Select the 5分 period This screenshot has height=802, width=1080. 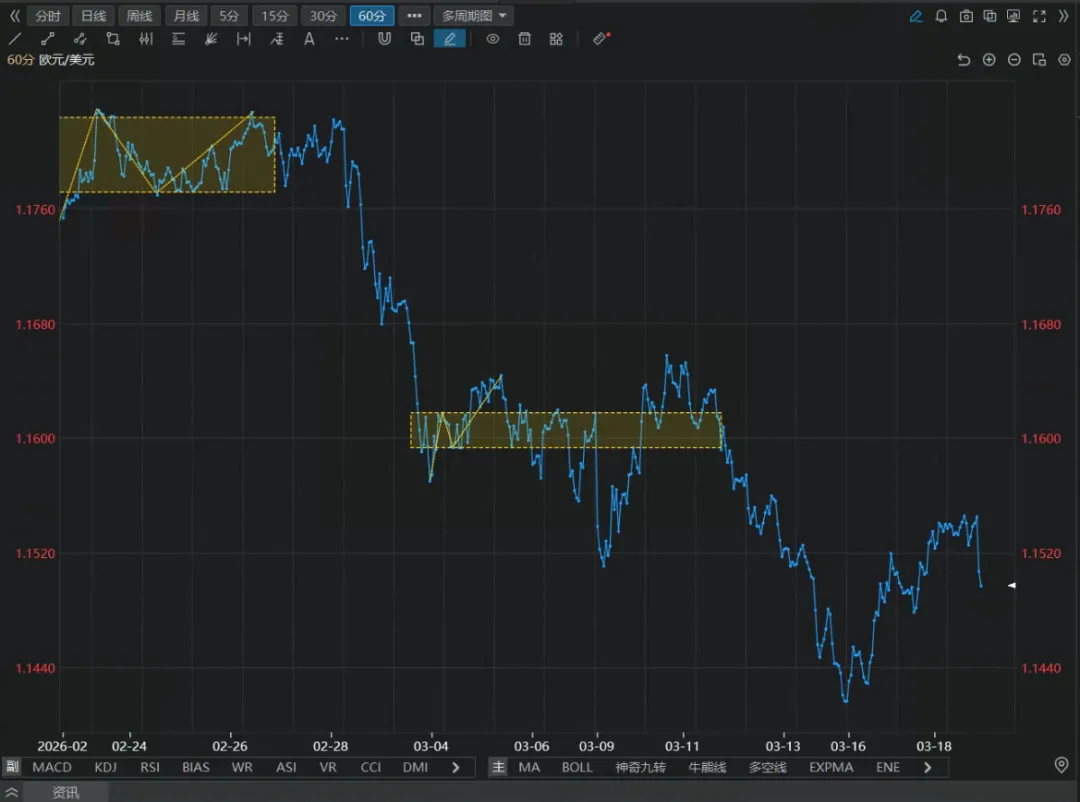[229, 16]
